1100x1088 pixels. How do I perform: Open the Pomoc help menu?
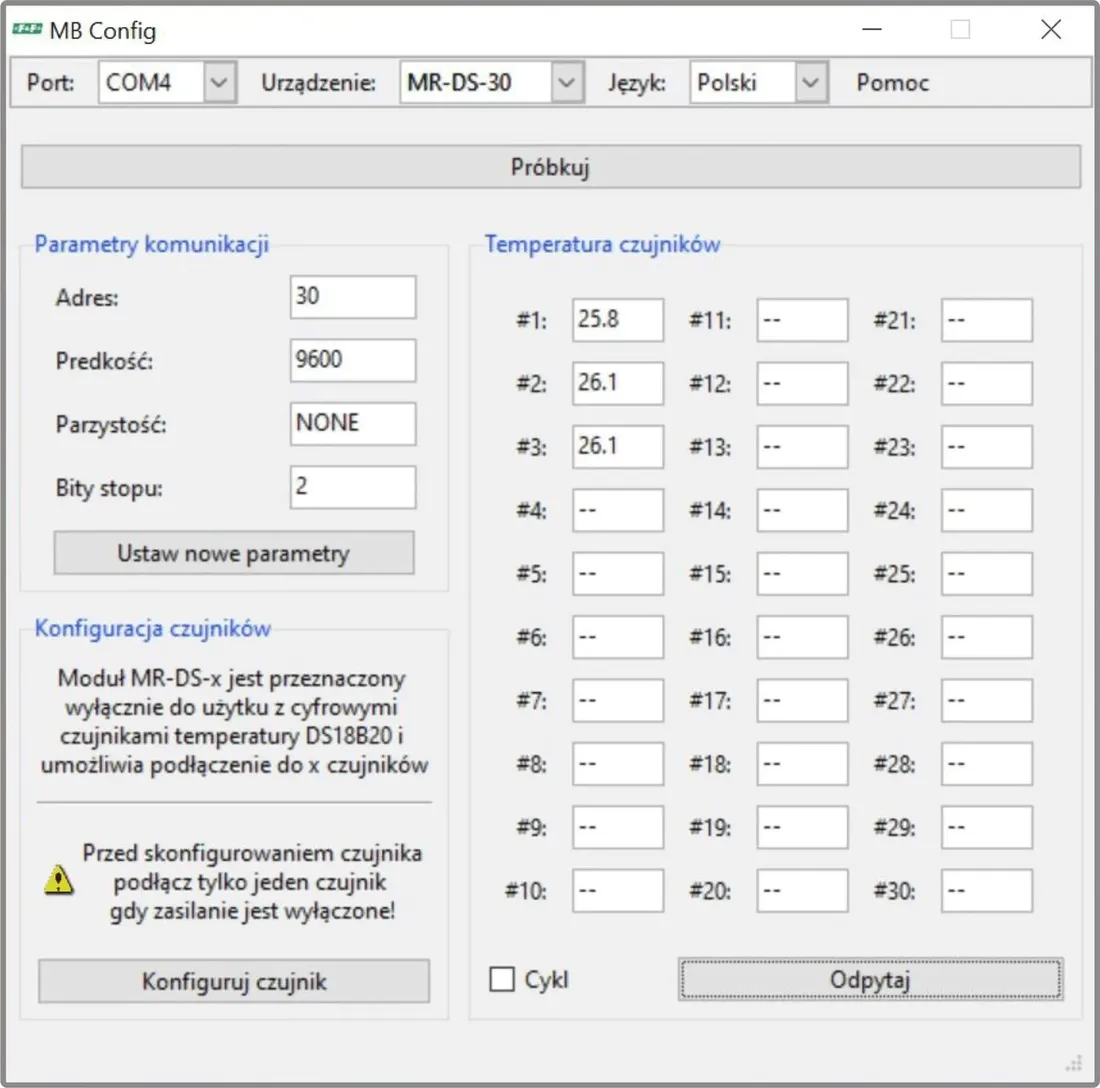(x=892, y=83)
